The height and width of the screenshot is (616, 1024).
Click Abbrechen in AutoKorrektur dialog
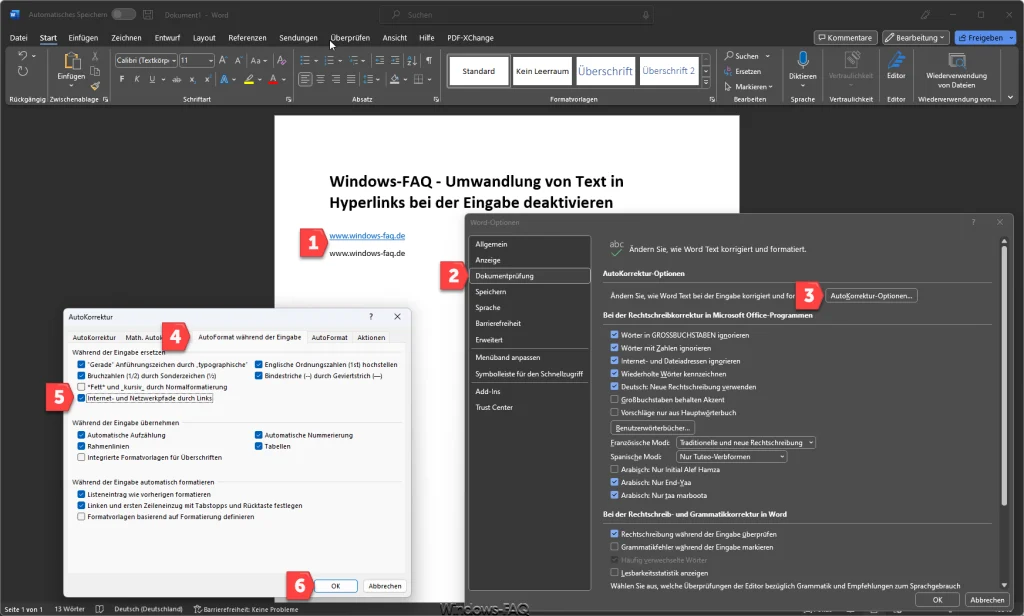[x=385, y=586]
